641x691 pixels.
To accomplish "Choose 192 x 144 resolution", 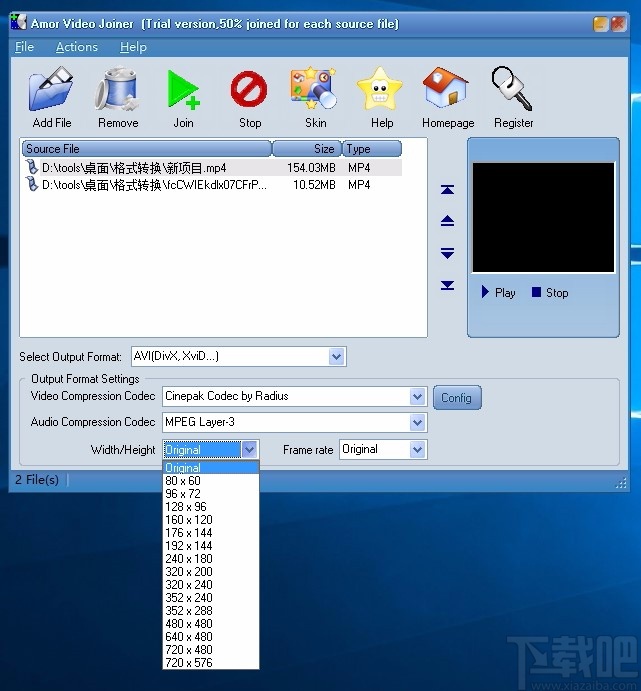I will click(x=211, y=546).
